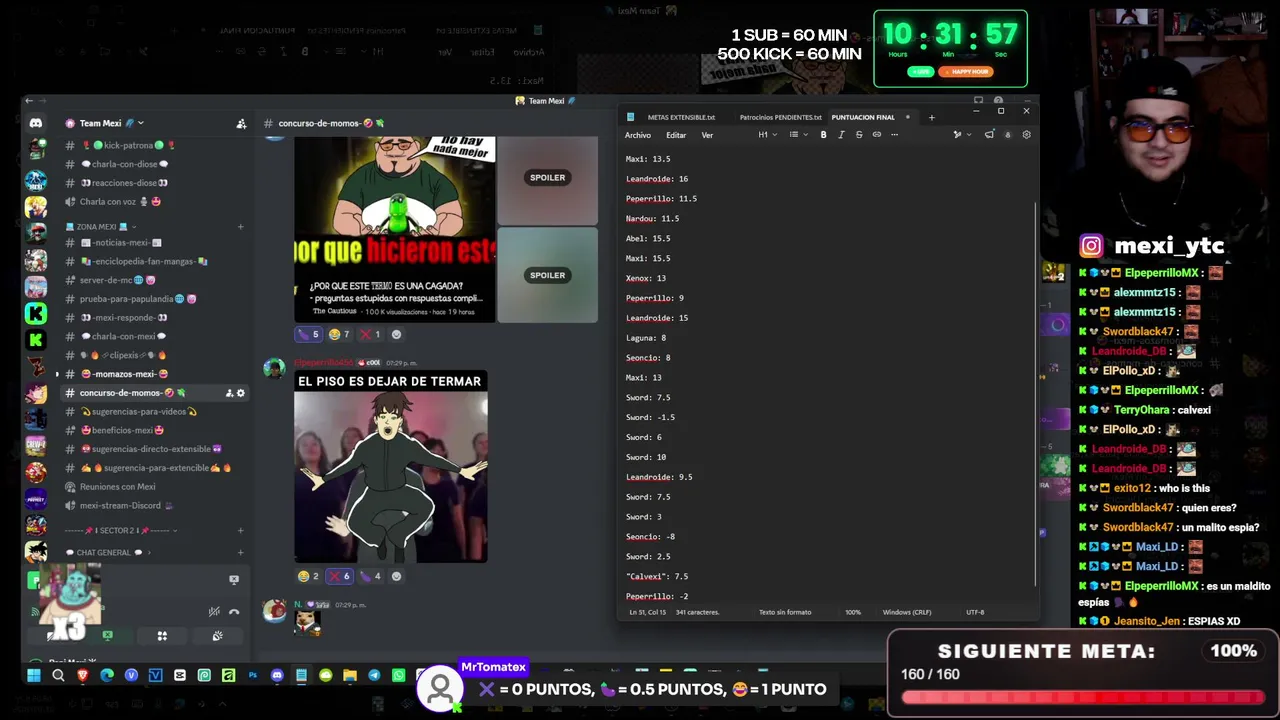Toggle eggplant reaction with count 4

(x=370, y=576)
